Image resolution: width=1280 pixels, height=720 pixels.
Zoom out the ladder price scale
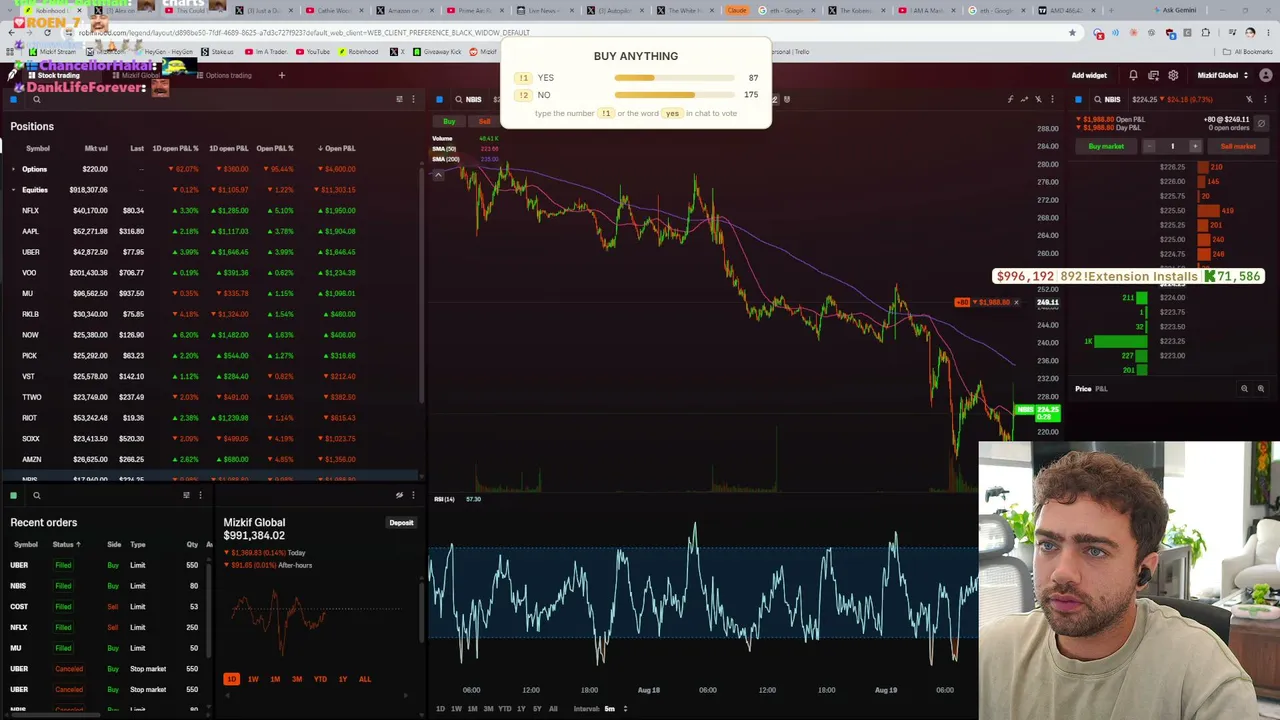[x=1244, y=388]
